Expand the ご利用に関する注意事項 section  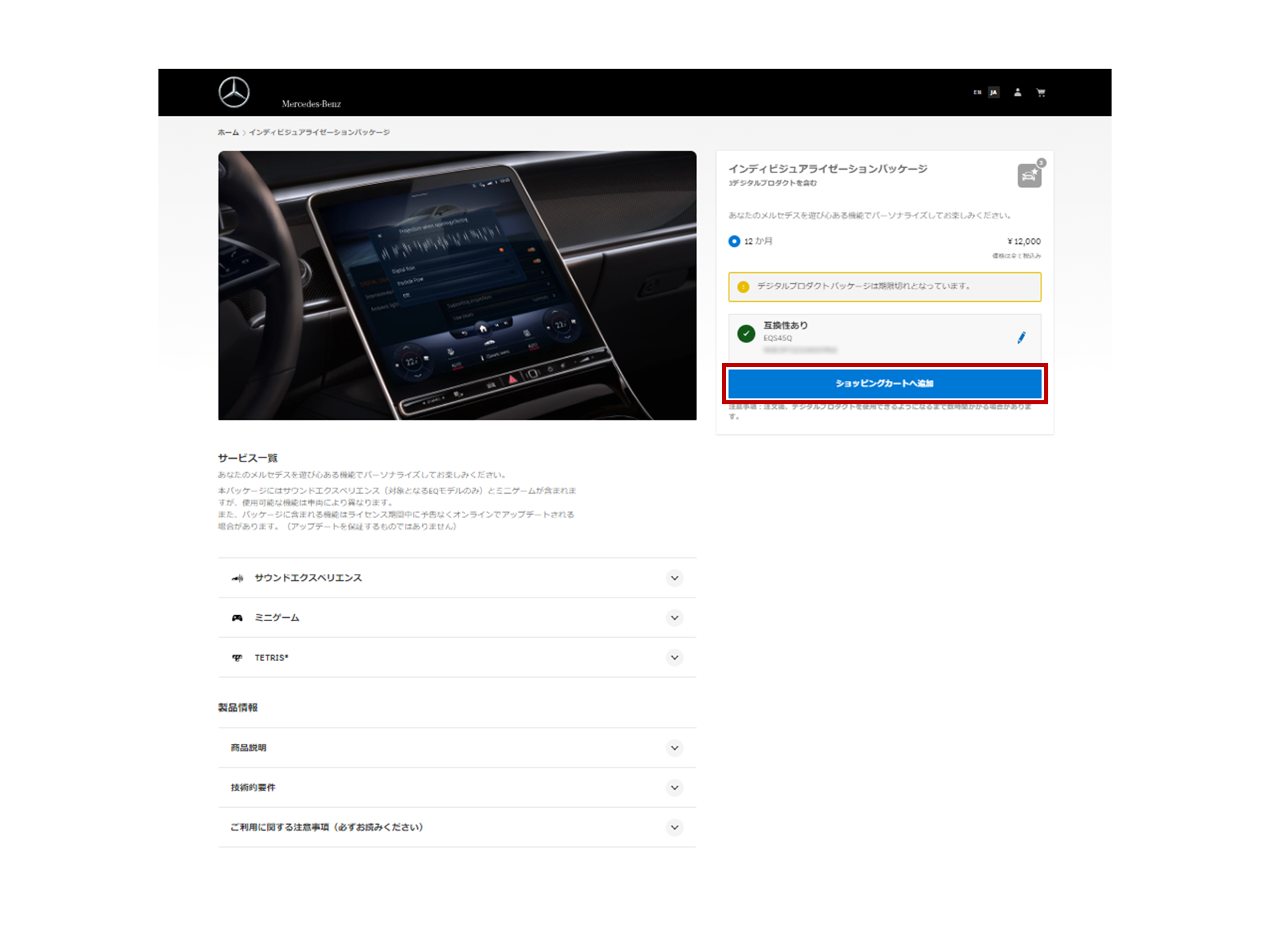click(674, 827)
